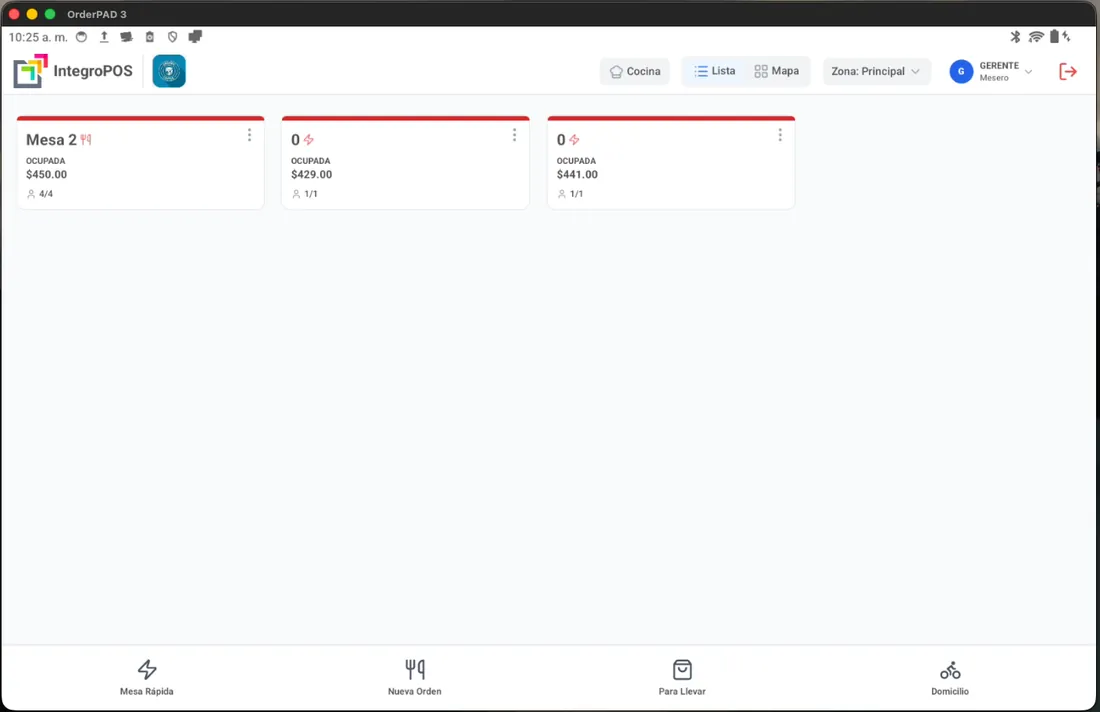Click the $429.00 order total

(311, 175)
